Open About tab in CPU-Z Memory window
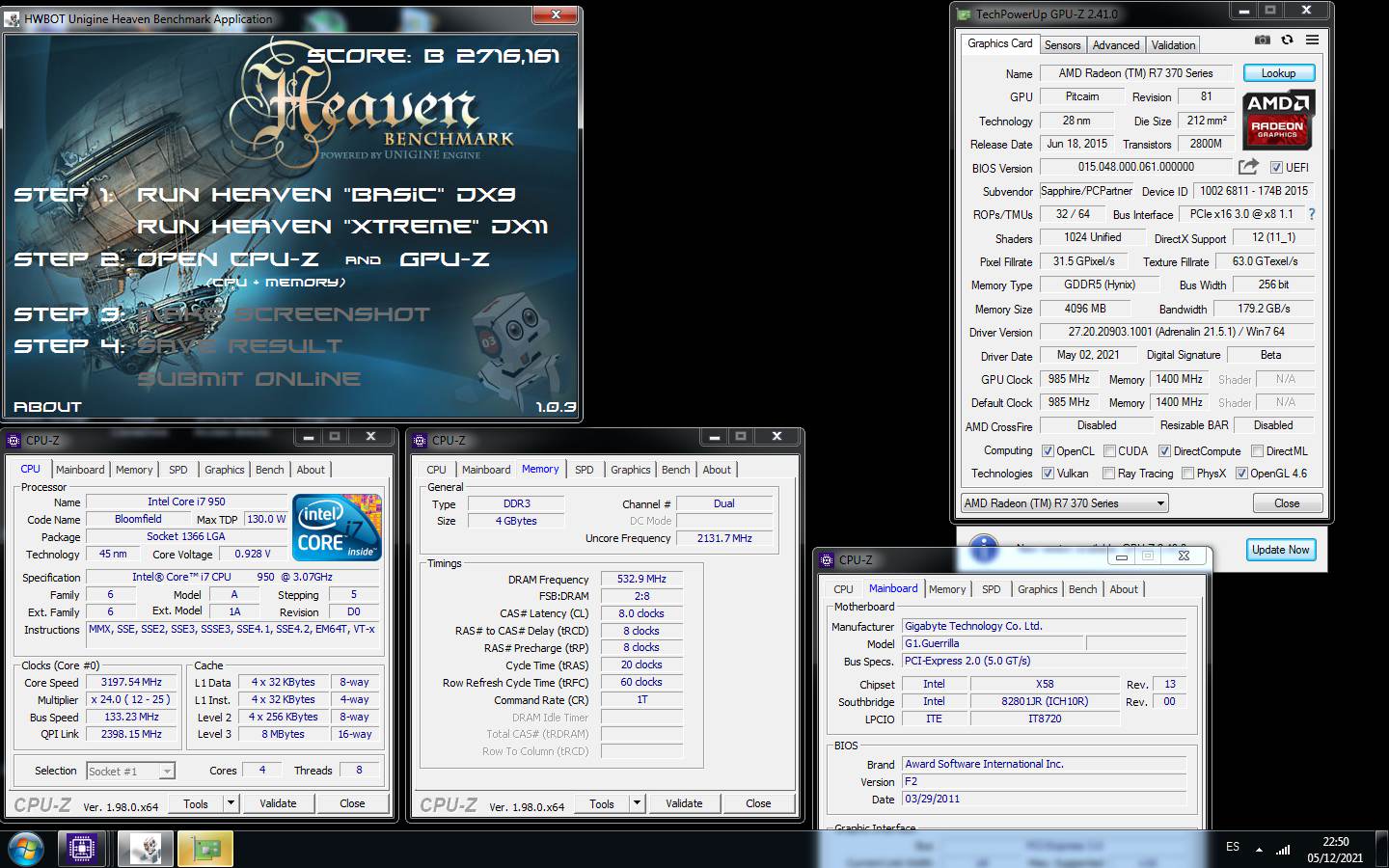Image resolution: width=1389 pixels, height=868 pixels. (716, 470)
